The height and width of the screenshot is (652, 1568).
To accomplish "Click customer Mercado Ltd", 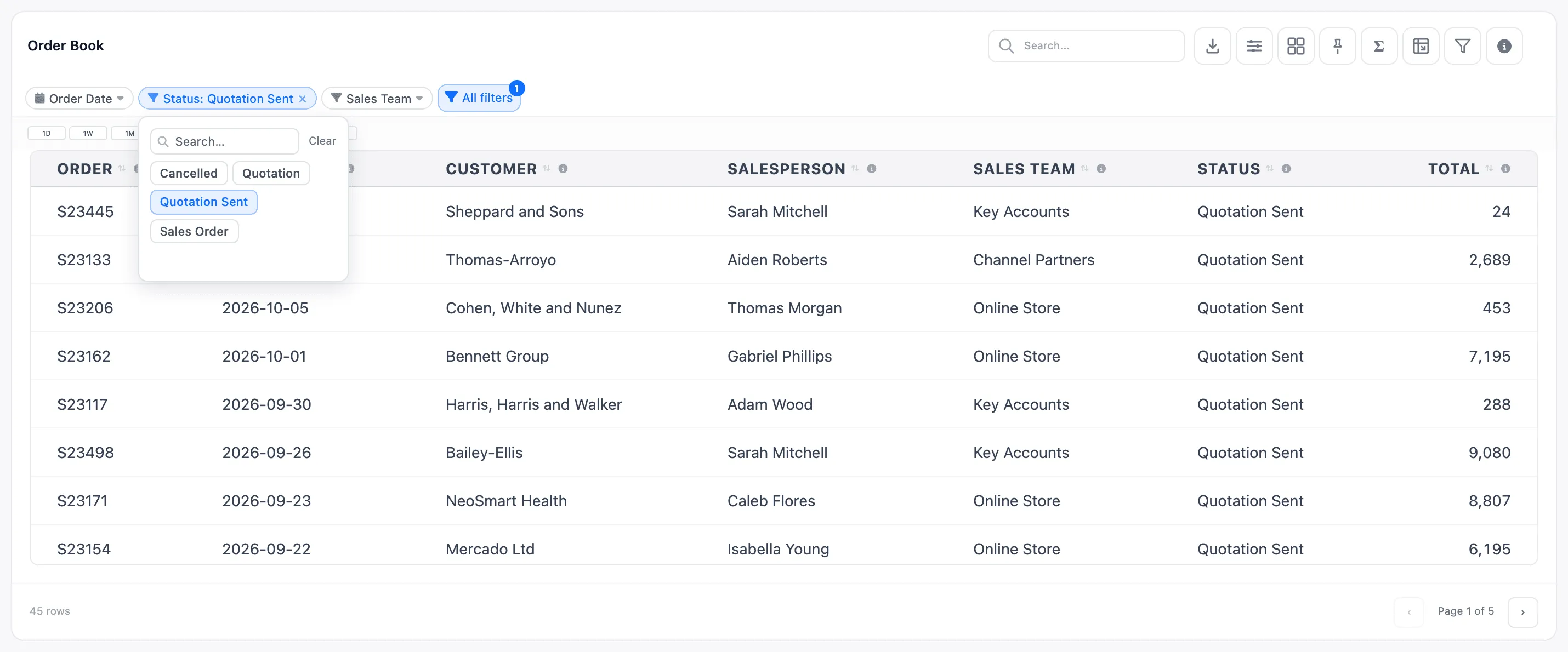I will [490, 548].
